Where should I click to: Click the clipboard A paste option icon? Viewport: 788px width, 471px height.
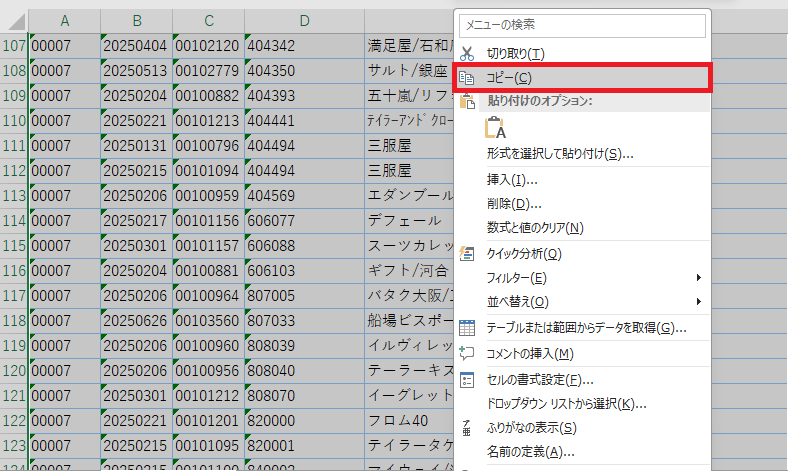495,127
